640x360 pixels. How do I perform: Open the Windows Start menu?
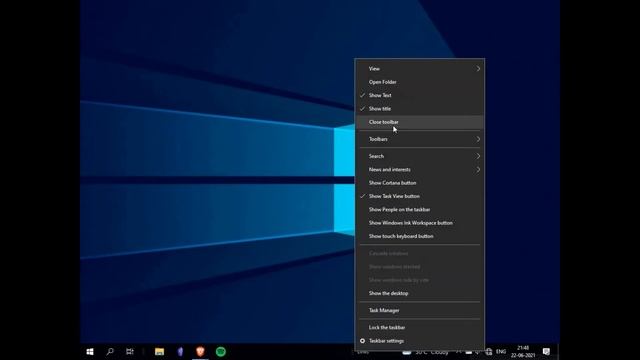(90, 351)
